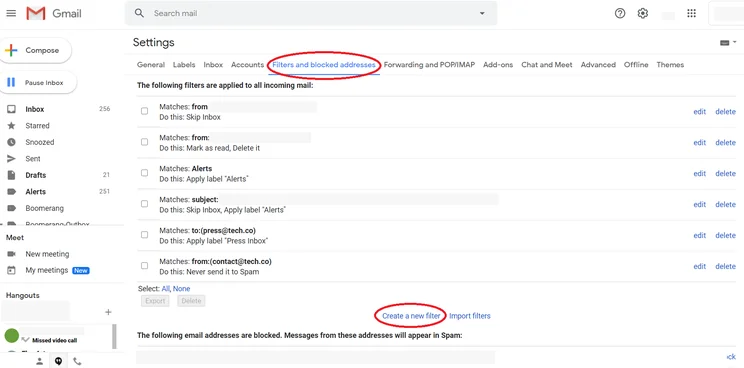
Task: Open the Inbox folder
Action: [x=35, y=109]
